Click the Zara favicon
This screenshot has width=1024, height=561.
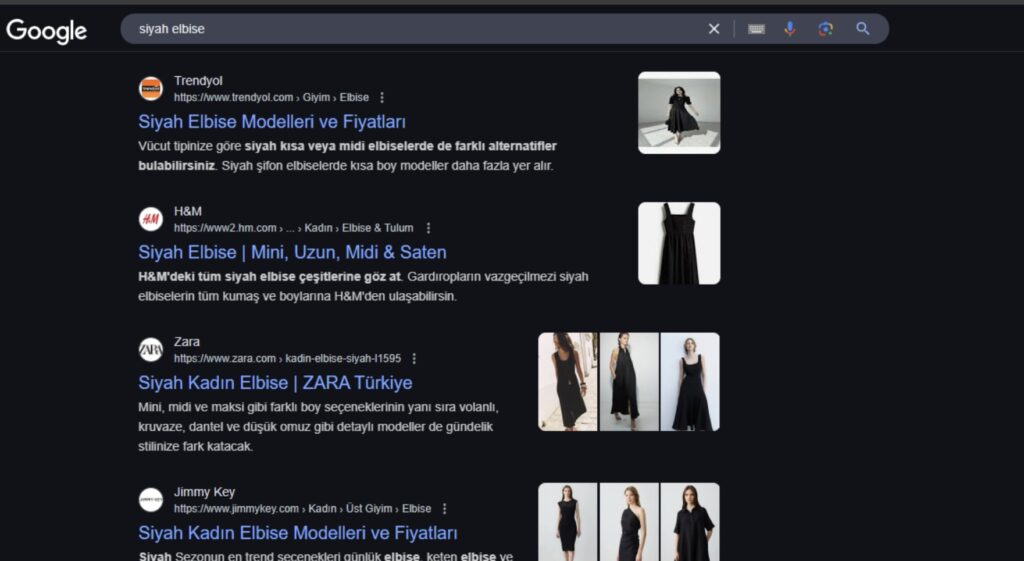pyautogui.click(x=151, y=349)
